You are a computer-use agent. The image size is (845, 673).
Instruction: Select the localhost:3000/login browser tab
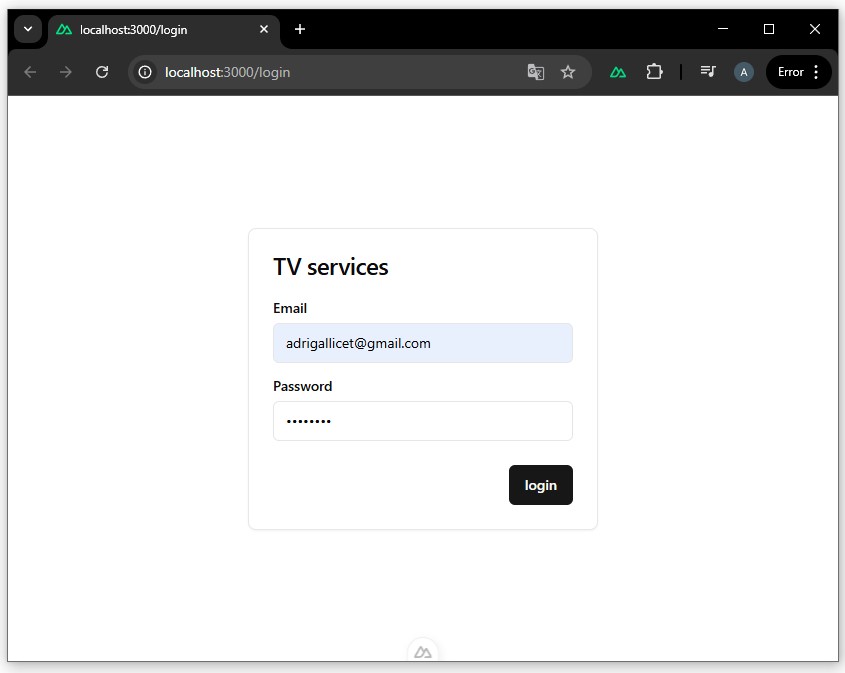coord(150,30)
